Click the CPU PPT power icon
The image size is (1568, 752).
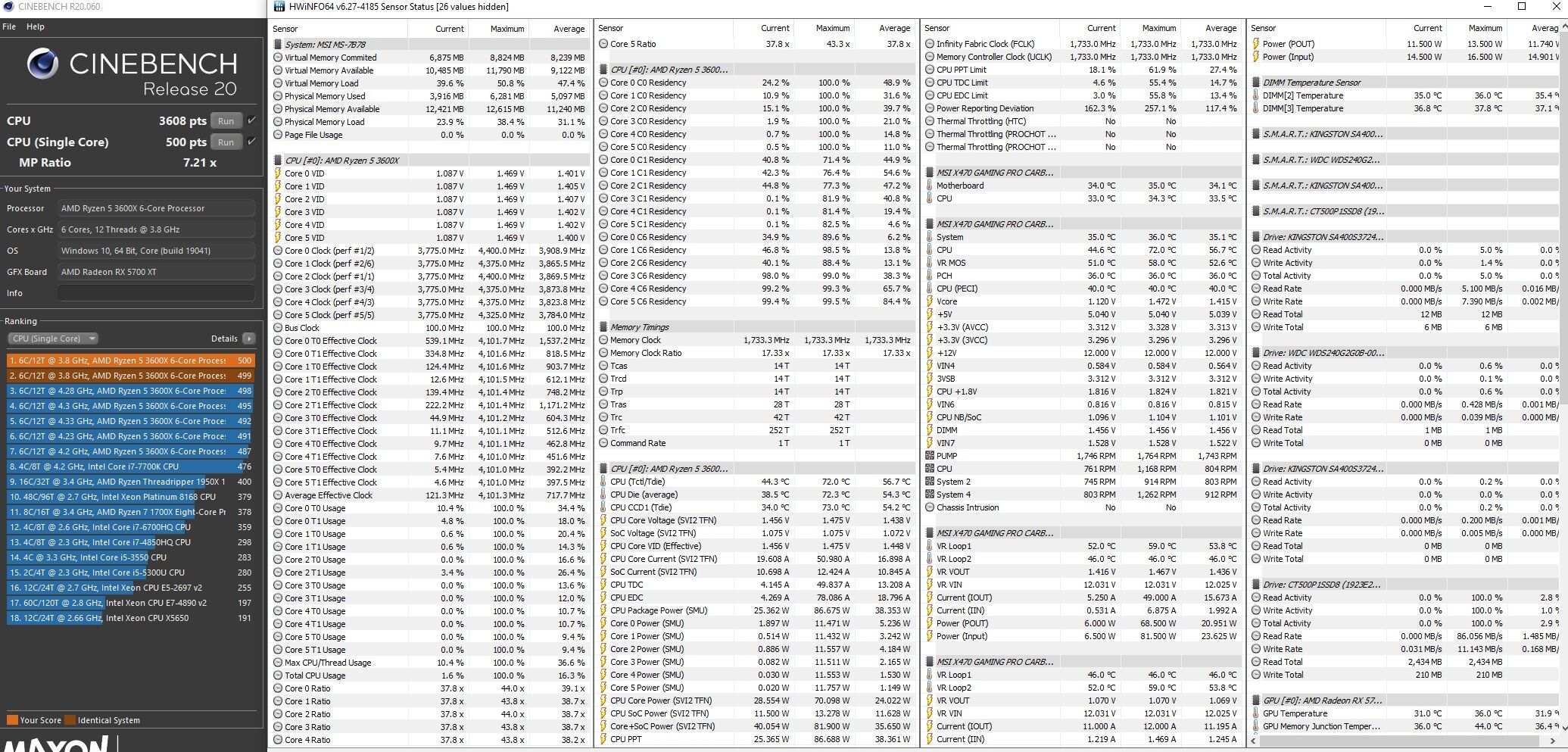pyautogui.click(x=603, y=739)
